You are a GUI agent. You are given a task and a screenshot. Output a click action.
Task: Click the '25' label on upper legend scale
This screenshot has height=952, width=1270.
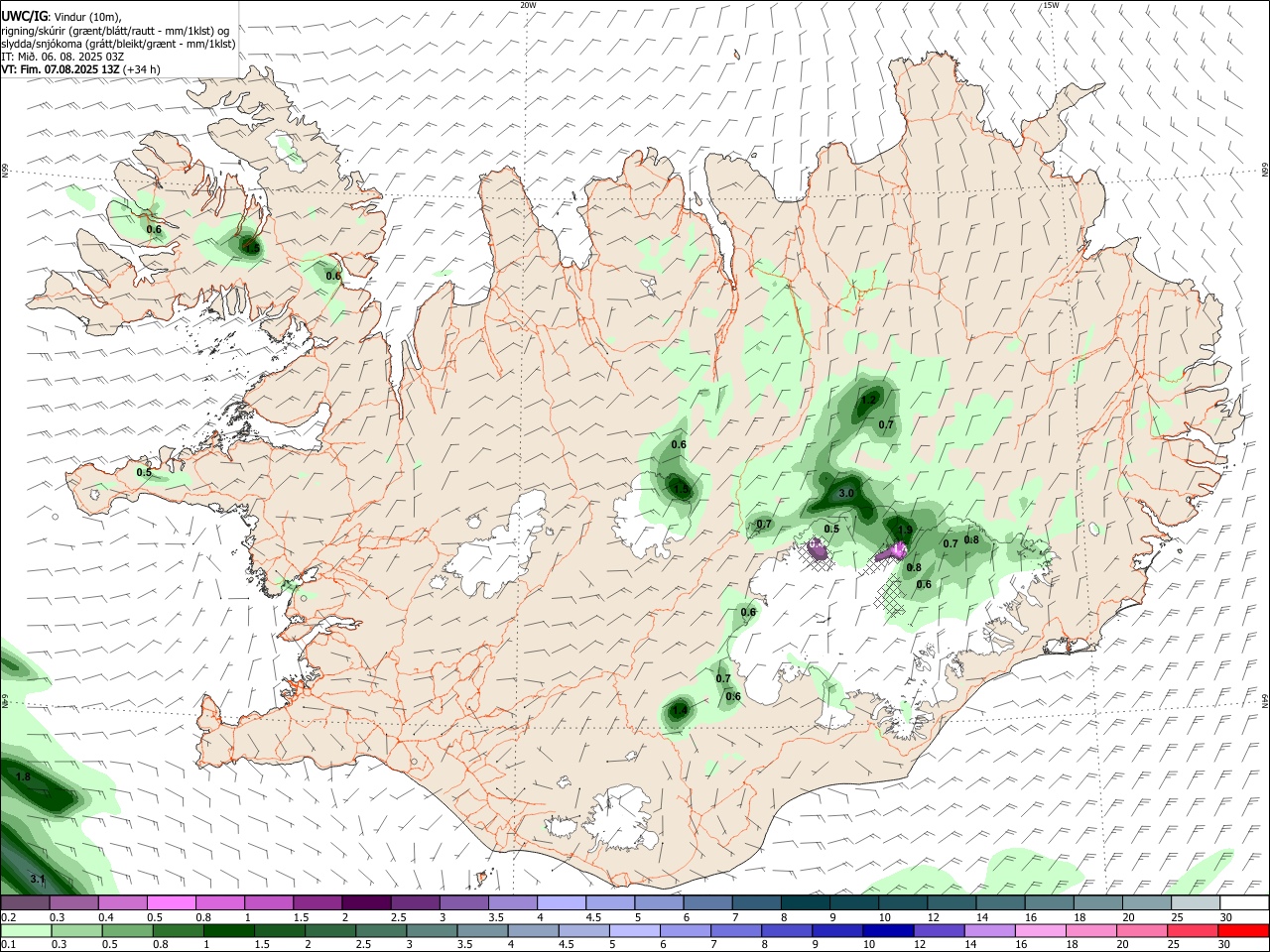tap(1177, 917)
